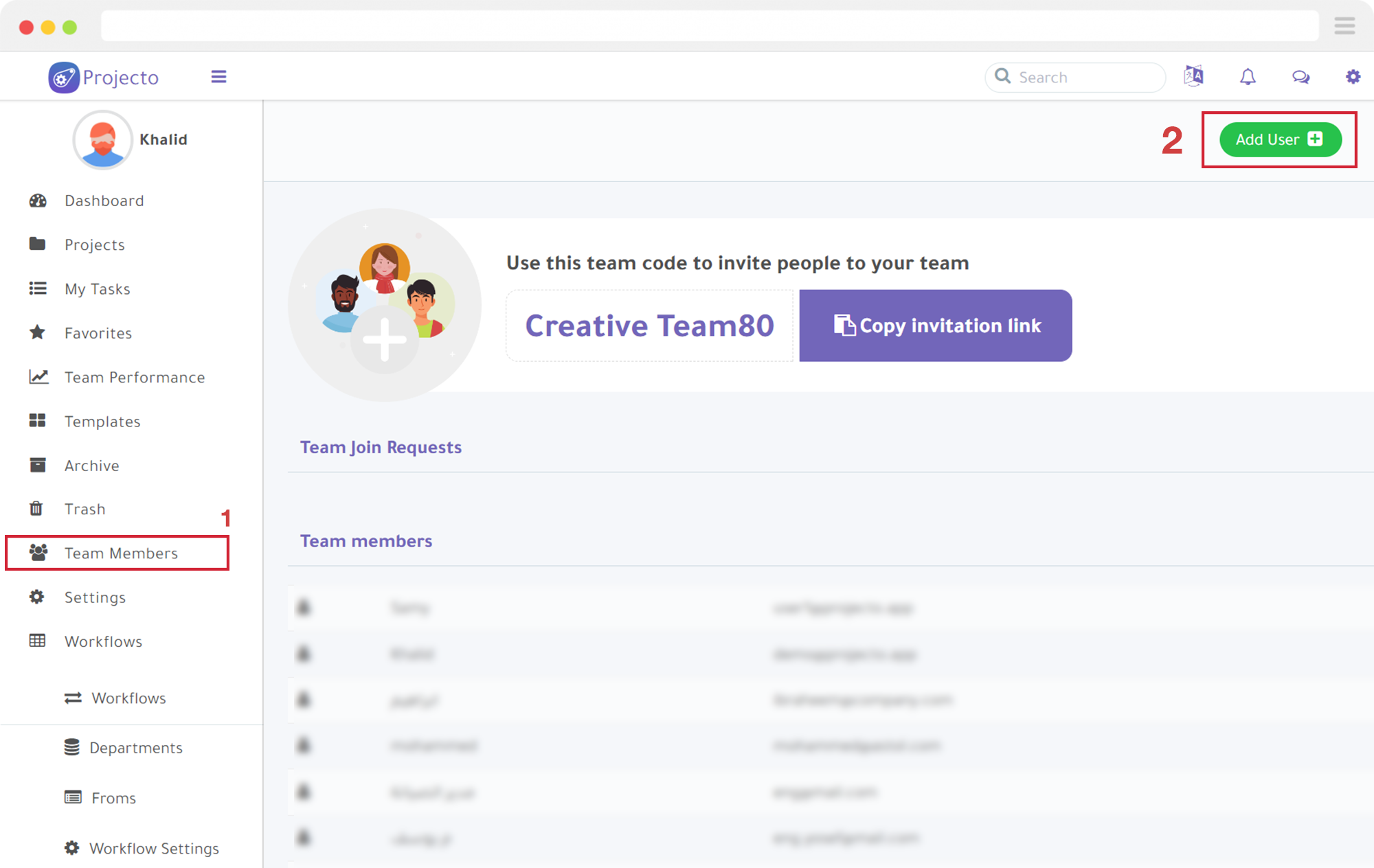Image resolution: width=1374 pixels, height=868 pixels.
Task: Click the Dashboard gauge icon
Action: tap(38, 201)
